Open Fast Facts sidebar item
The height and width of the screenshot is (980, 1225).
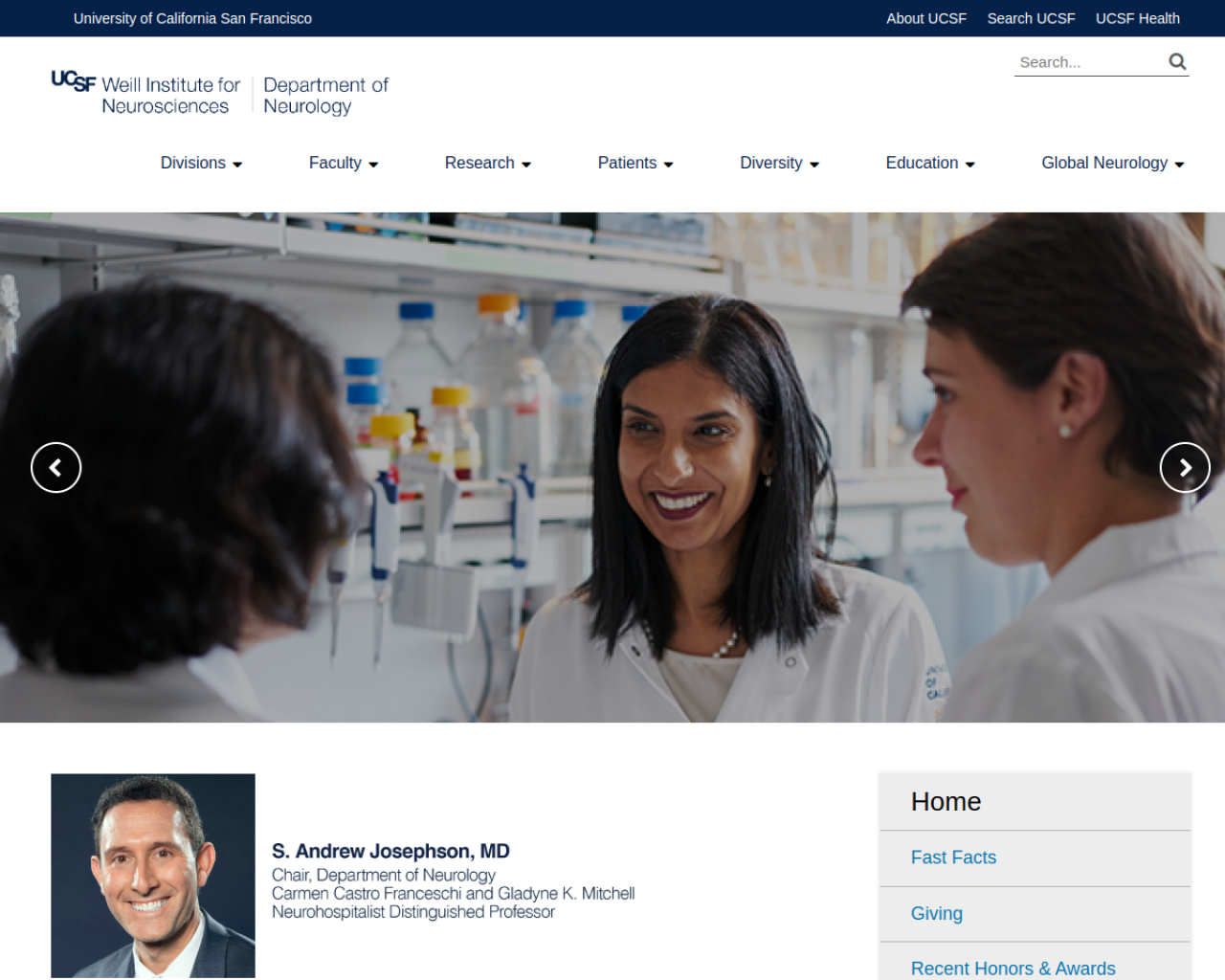pyautogui.click(x=953, y=857)
